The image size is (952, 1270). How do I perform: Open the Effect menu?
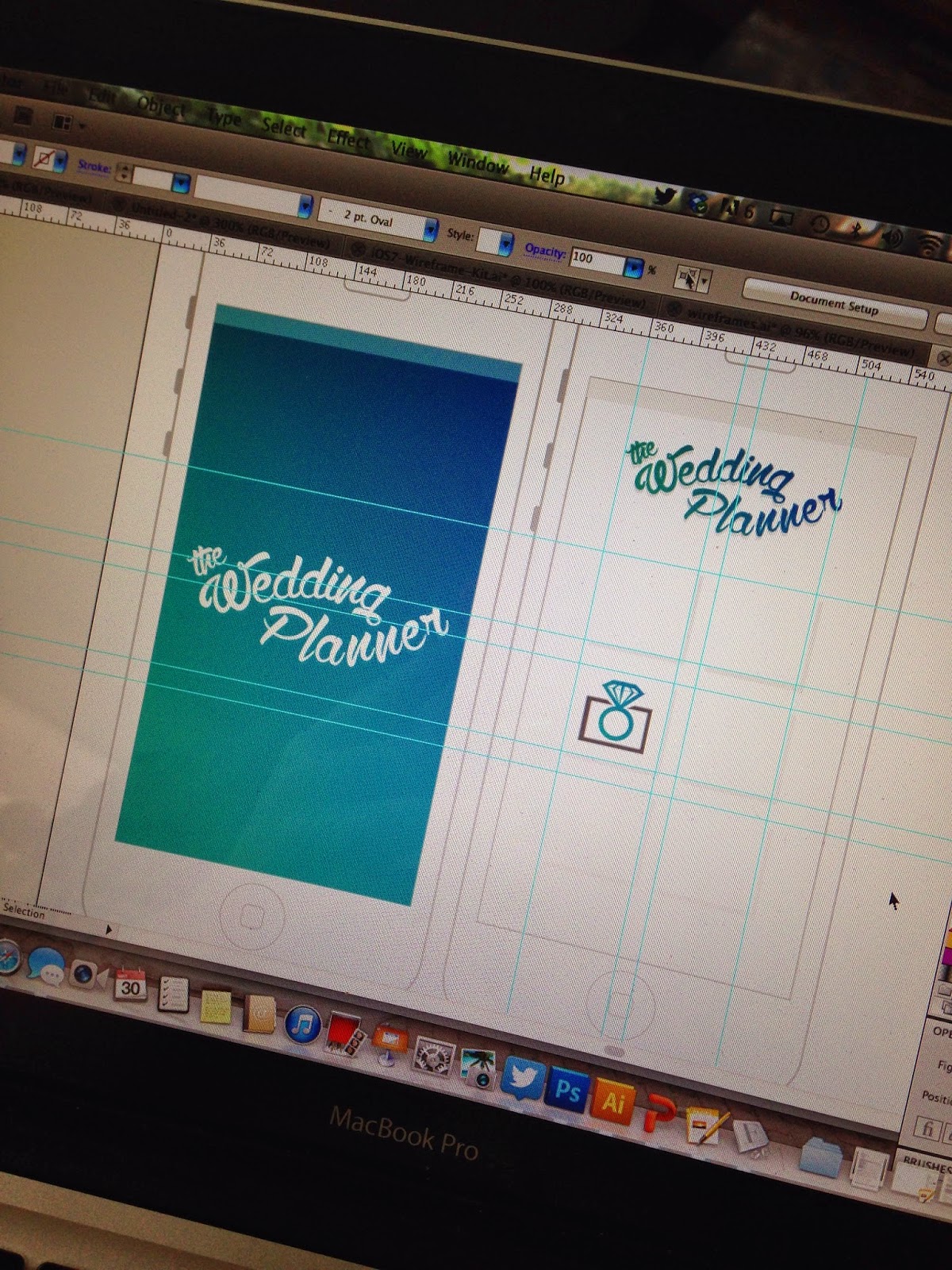pos(348,139)
